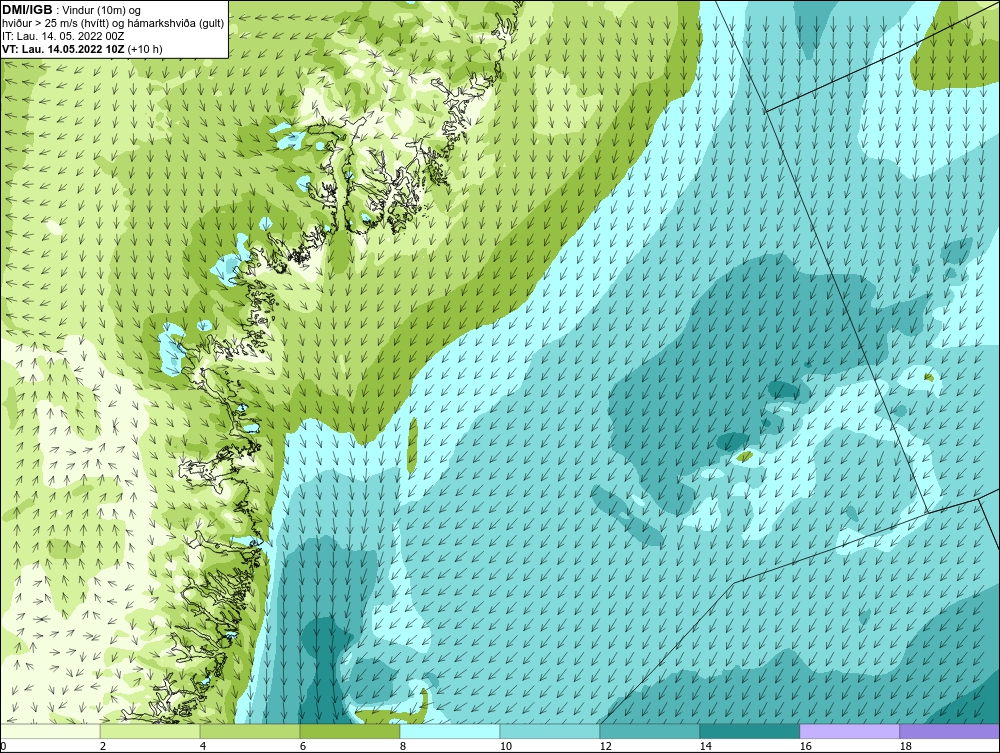This screenshot has height=753, width=1000.
Task: Click the 10–12 m/s light teal legend swatch
Action: point(550,731)
